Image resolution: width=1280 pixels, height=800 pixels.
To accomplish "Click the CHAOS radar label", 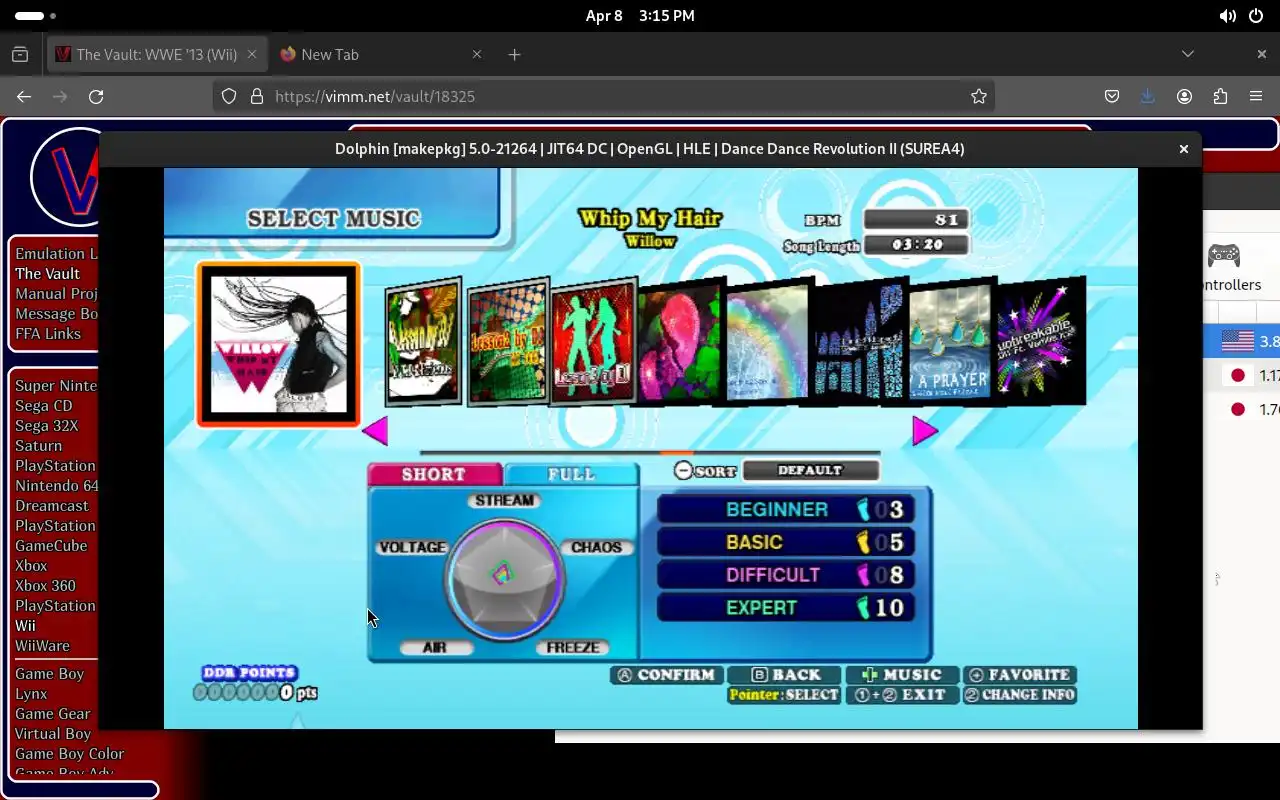I will pyautogui.click(x=597, y=547).
